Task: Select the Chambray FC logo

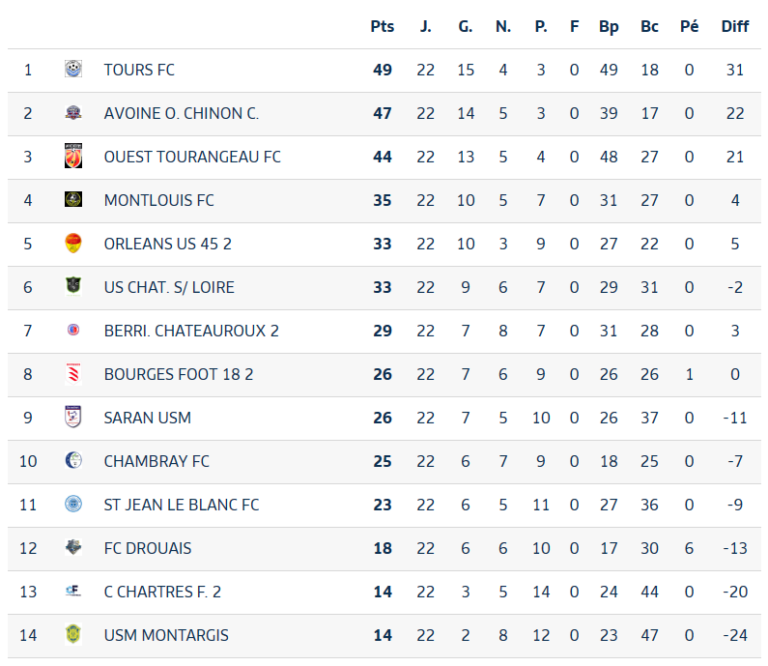Action: click(x=73, y=460)
